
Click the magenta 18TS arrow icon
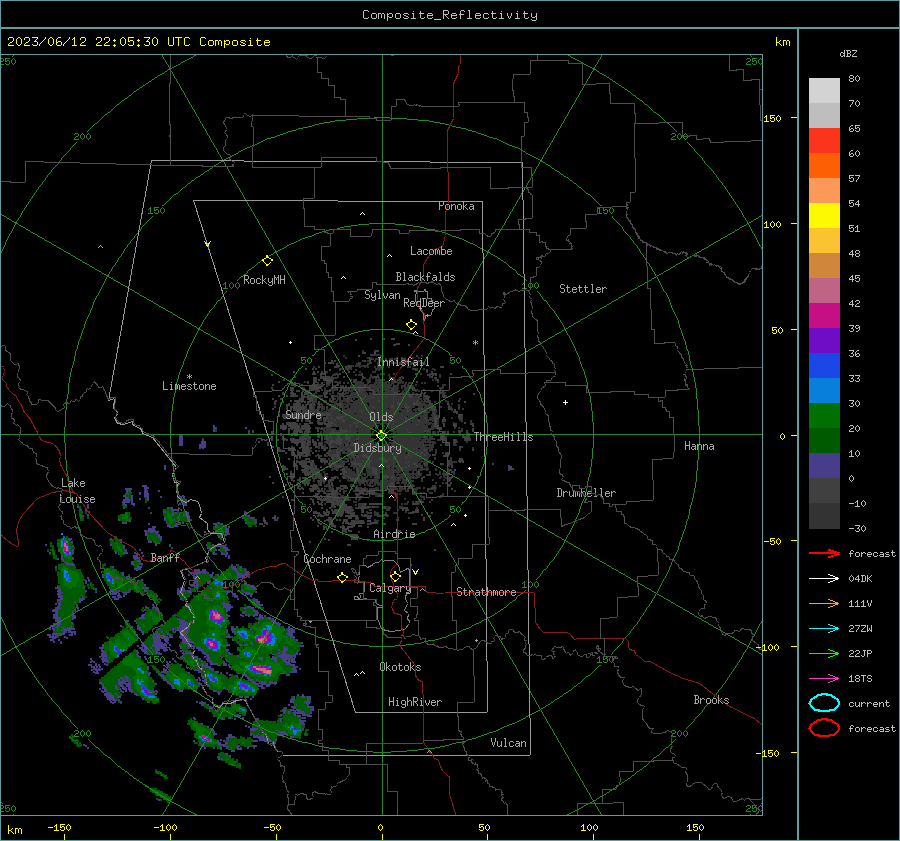824,679
